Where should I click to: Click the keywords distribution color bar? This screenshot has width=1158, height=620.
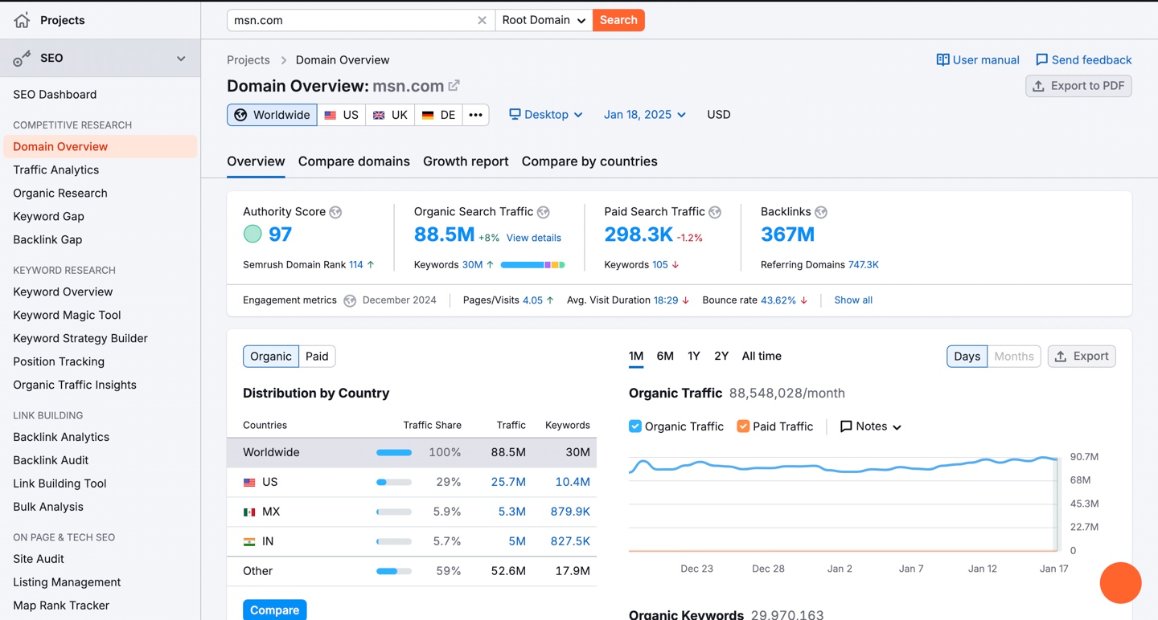click(x=532, y=264)
